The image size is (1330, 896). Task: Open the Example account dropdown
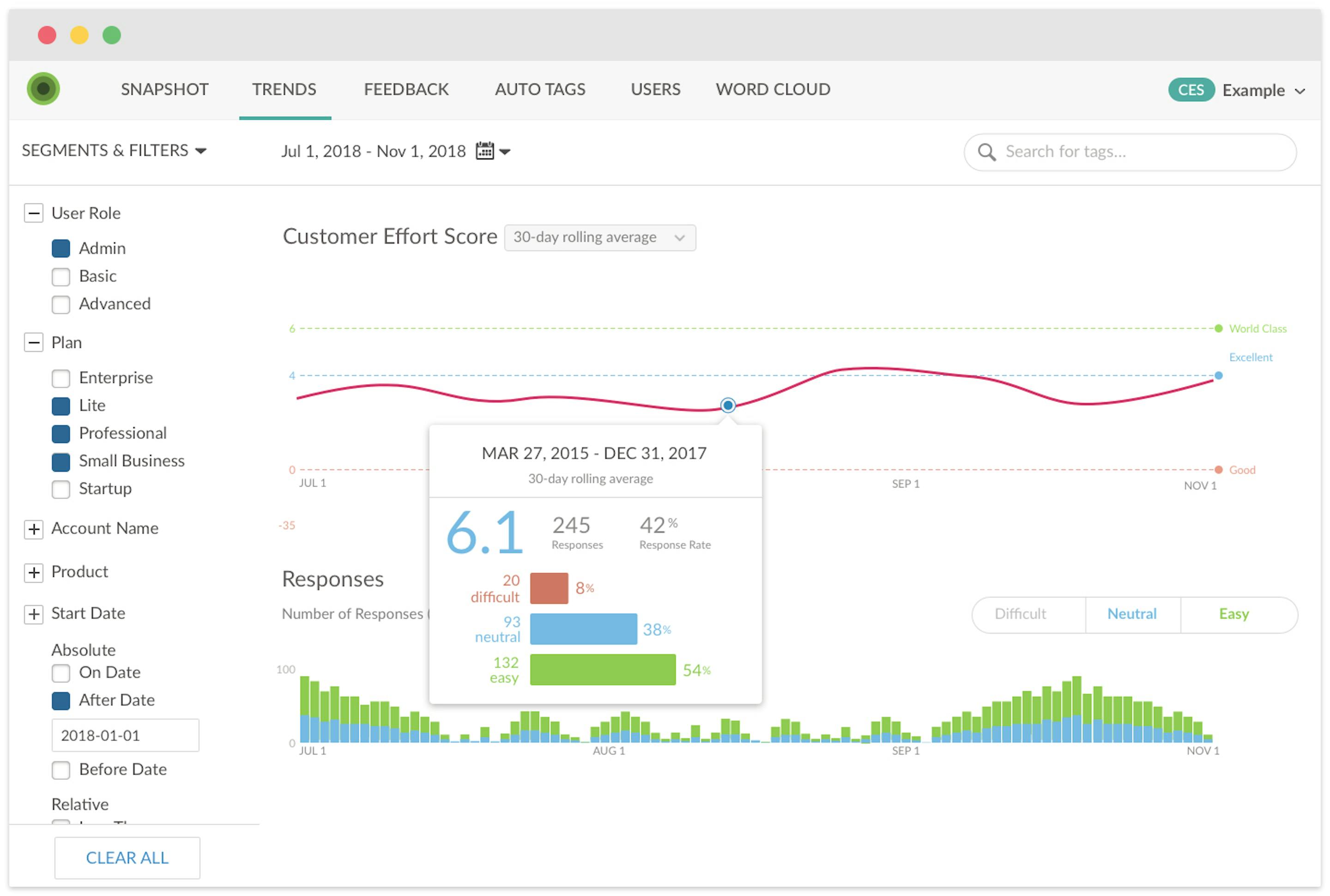coord(1263,90)
